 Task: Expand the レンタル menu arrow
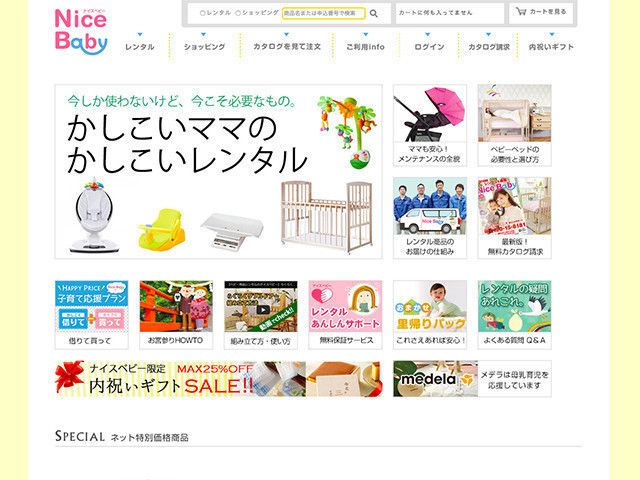click(140, 35)
